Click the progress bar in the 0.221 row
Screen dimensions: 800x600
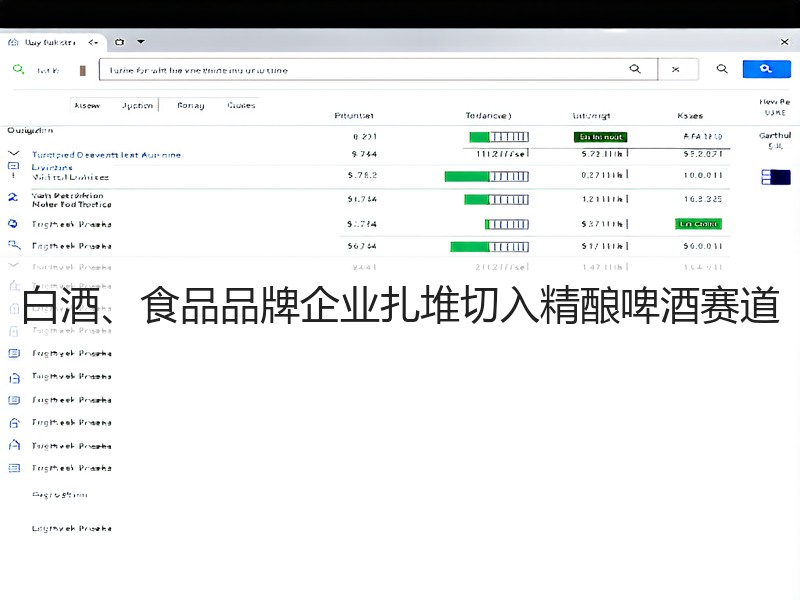click(499, 137)
